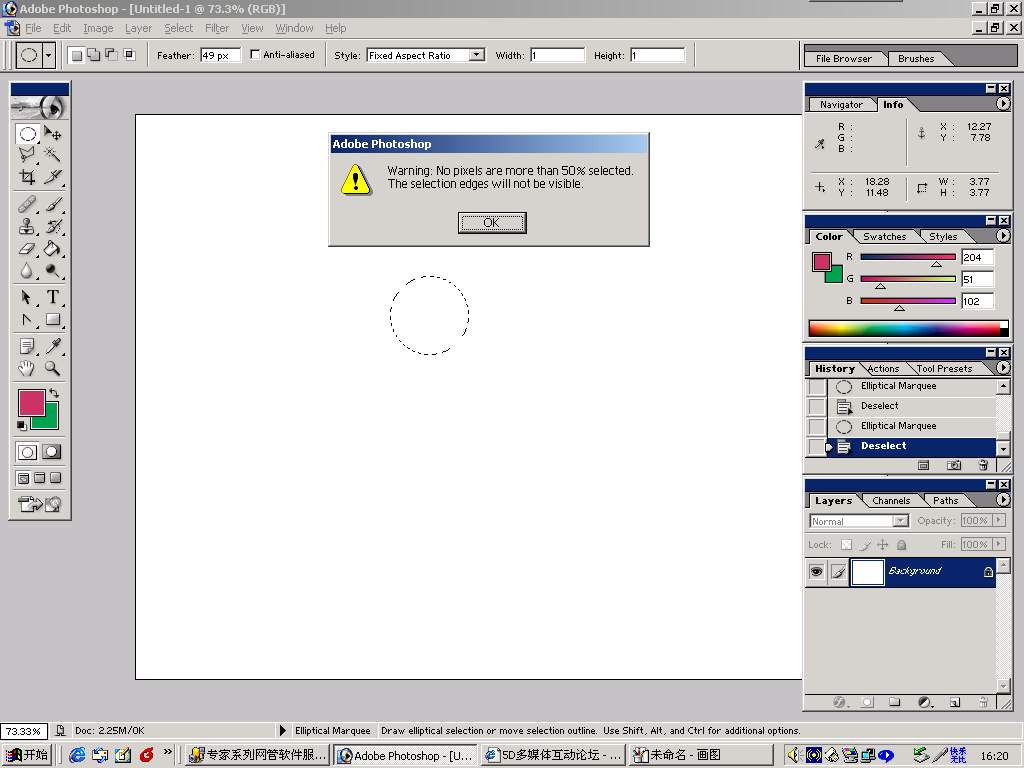Screen dimensions: 1024x768
Task: Click OK in the warning dialog
Action: pos(492,223)
